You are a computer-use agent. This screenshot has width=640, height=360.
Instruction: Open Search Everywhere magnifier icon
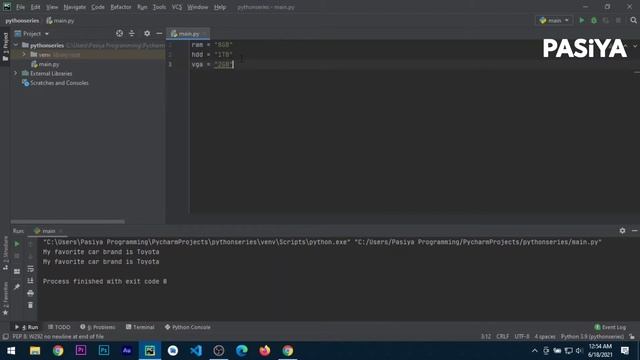(633, 20)
